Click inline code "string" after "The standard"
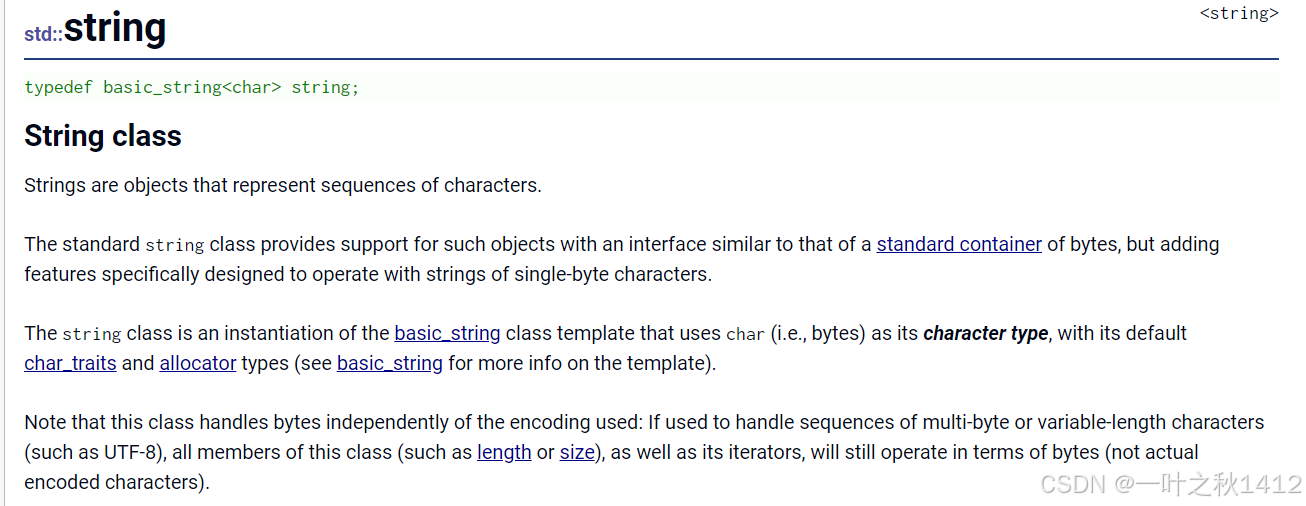This screenshot has width=1306, height=506. 174,245
